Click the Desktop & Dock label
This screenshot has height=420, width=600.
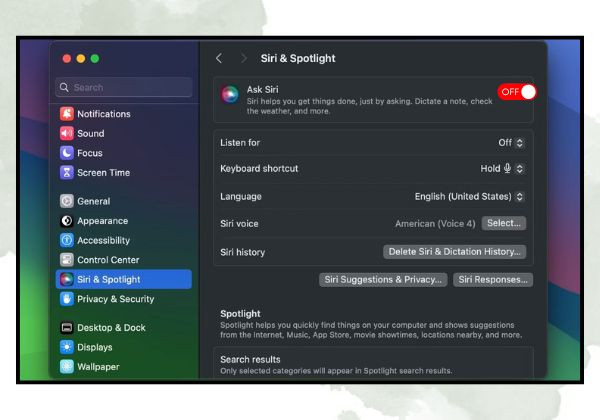[111, 328]
